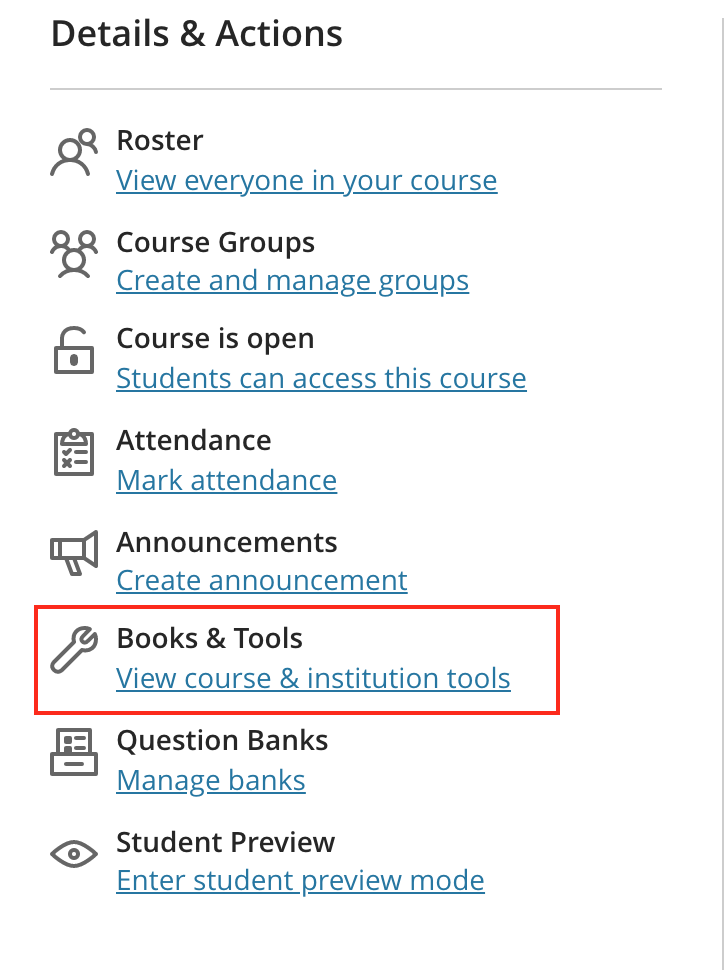Screen dimensions: 728x970
Task: Click the Details & Actions title
Action: point(196,33)
